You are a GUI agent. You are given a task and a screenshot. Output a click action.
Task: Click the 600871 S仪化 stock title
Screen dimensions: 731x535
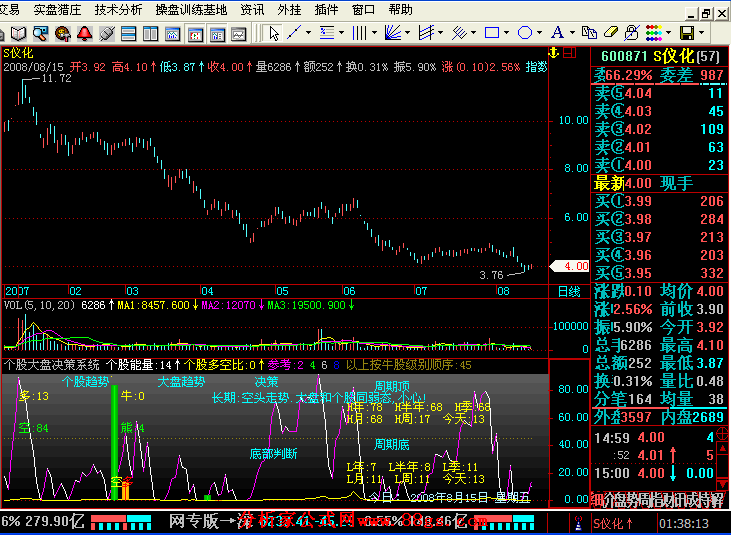[660, 56]
